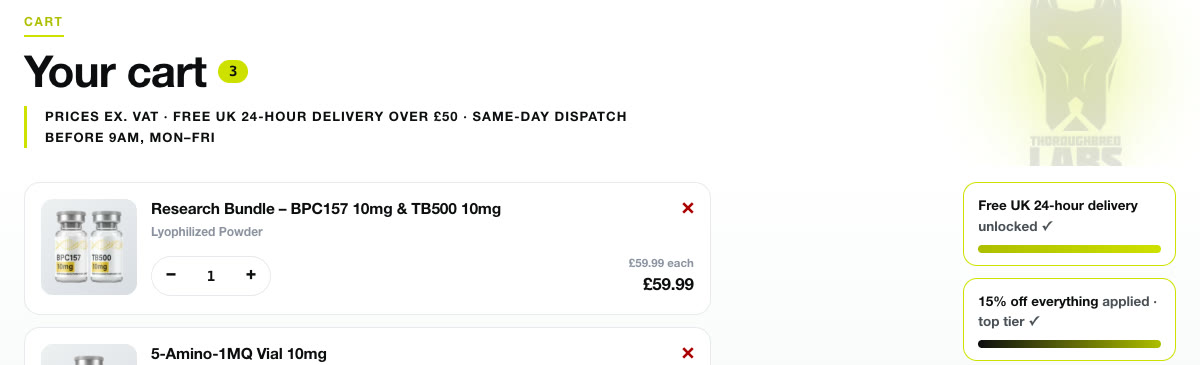Click the 15% off tier progress bar
The image size is (1200, 365).
1069,344
